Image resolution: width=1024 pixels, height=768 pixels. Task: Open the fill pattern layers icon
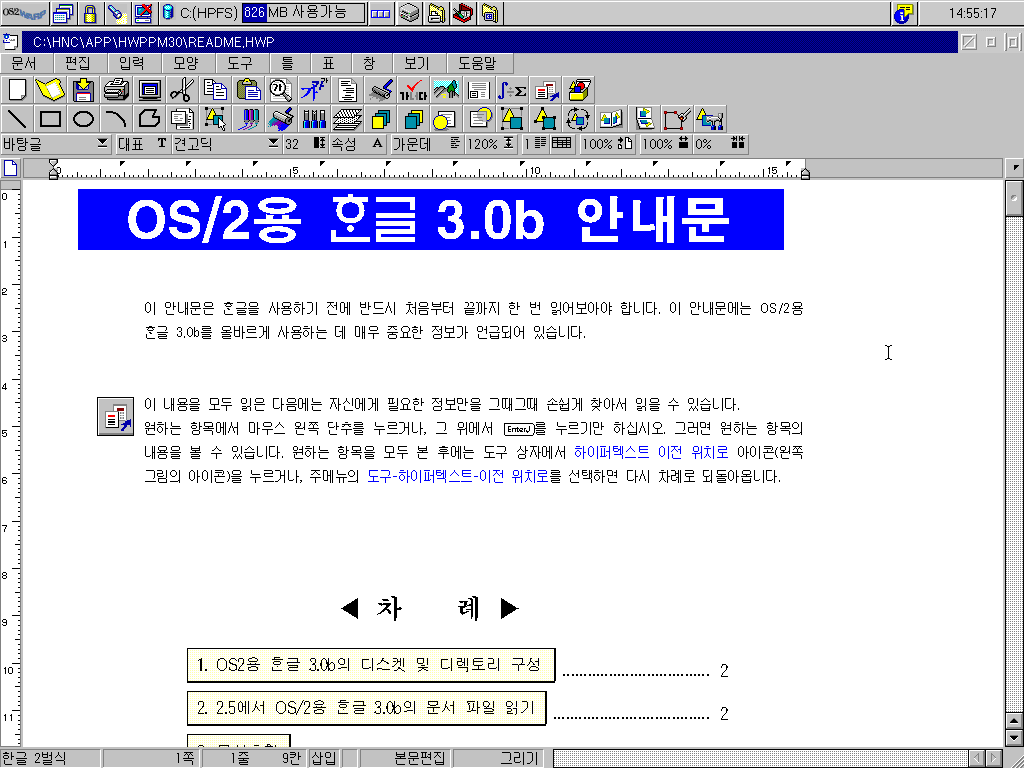(x=347, y=119)
